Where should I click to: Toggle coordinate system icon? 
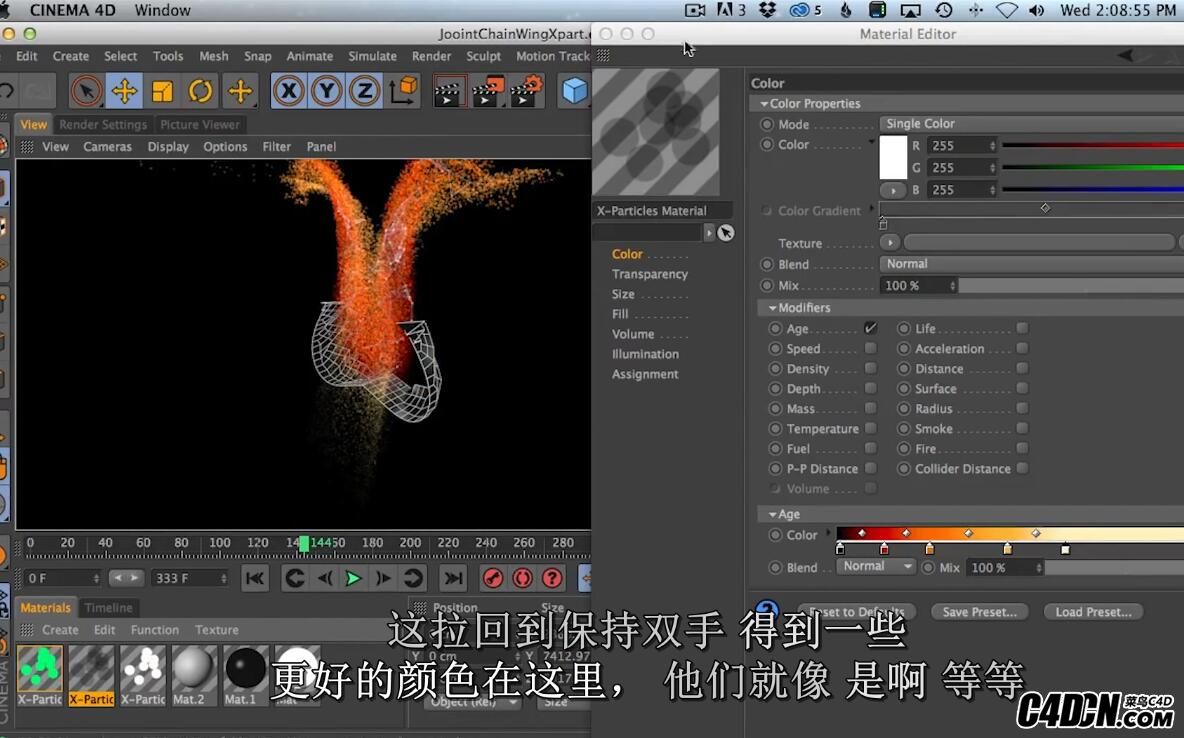403,91
